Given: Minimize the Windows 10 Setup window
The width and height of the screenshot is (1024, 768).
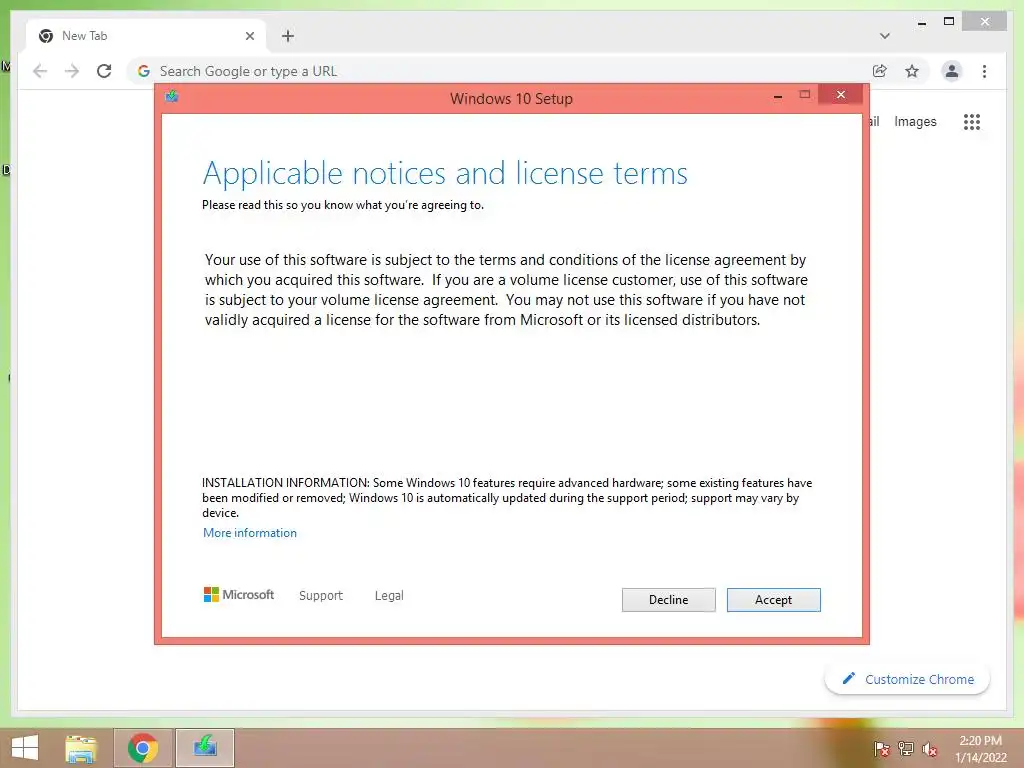Looking at the screenshot, I should [778, 97].
